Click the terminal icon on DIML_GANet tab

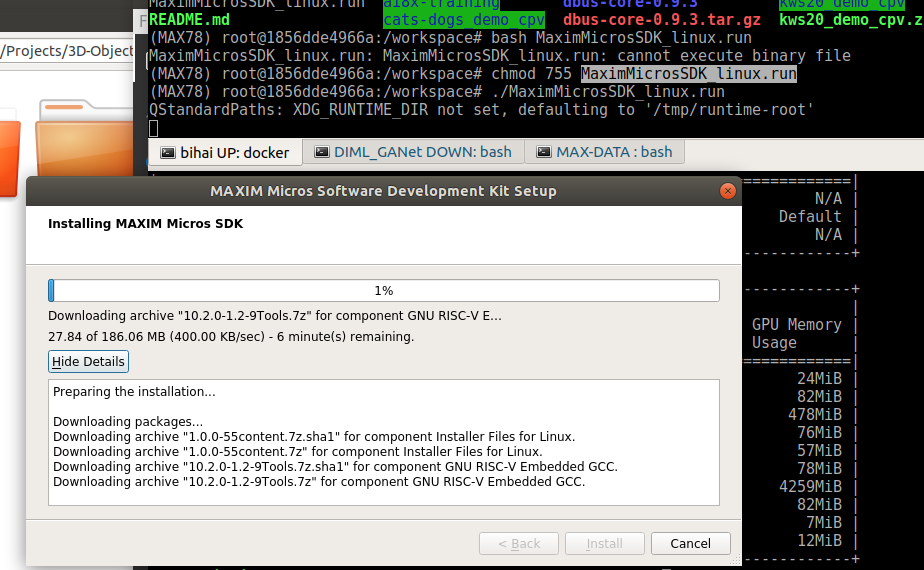click(322, 152)
